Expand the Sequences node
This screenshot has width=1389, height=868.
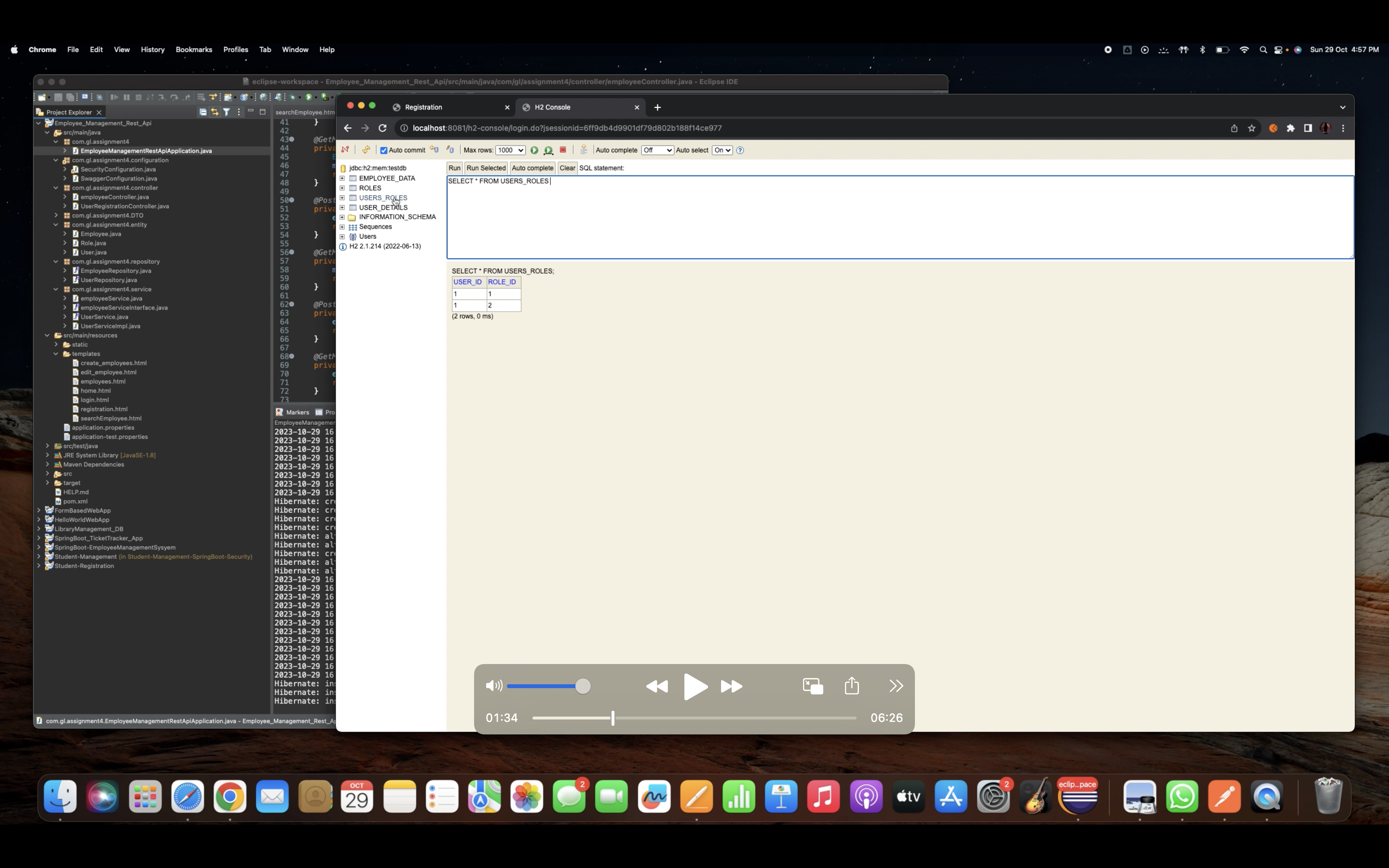coord(342,227)
